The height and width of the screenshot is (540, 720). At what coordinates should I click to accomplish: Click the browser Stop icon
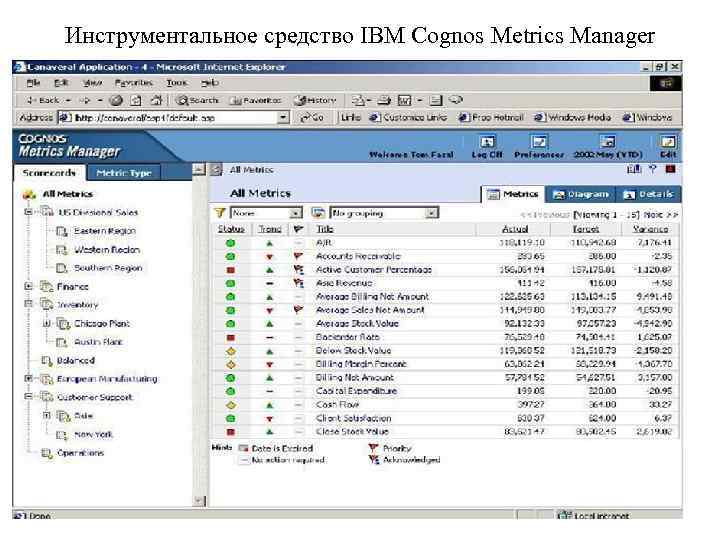click(117, 100)
